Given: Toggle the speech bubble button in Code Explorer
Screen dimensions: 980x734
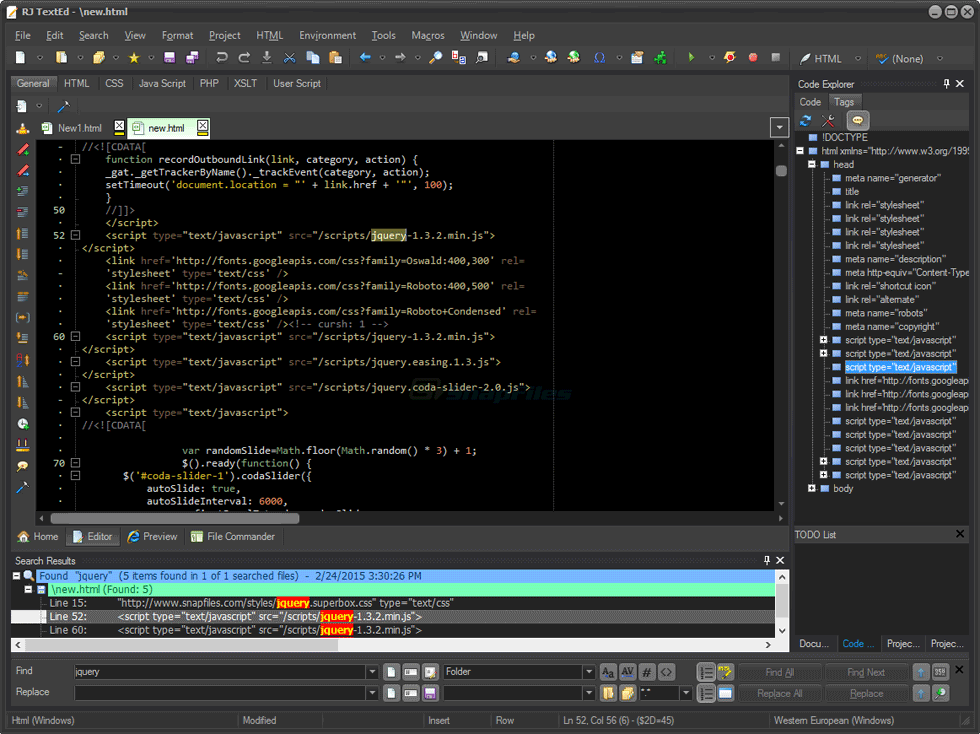Looking at the screenshot, I should coord(857,121).
